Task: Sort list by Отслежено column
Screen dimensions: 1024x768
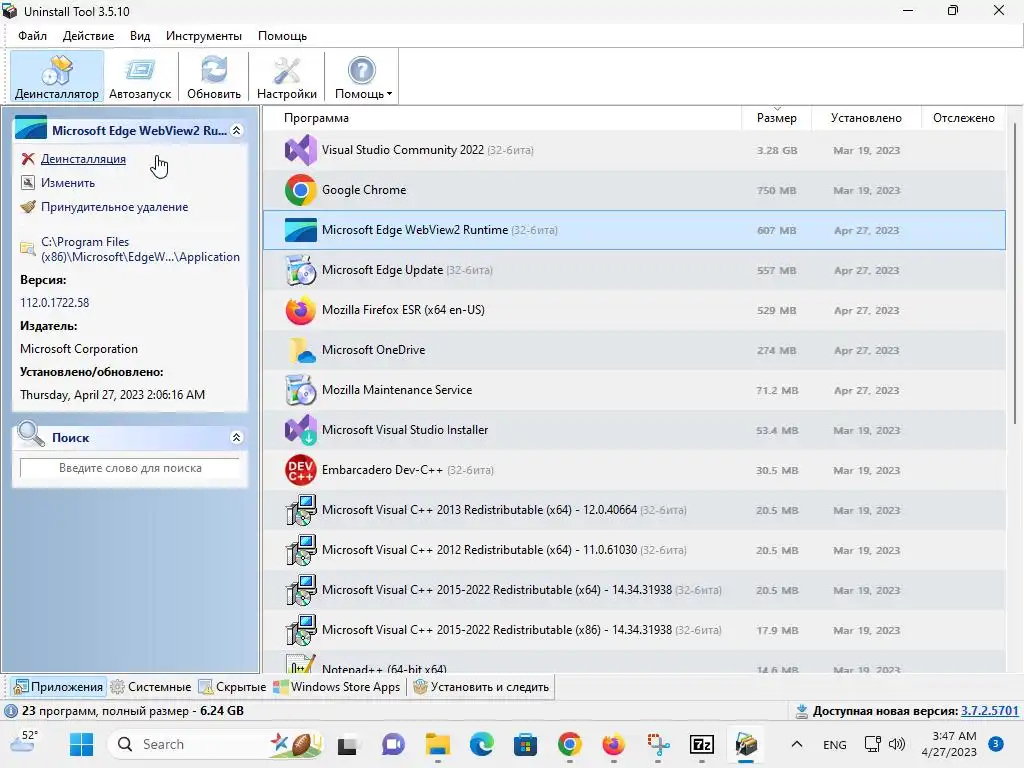Action: coord(963,118)
